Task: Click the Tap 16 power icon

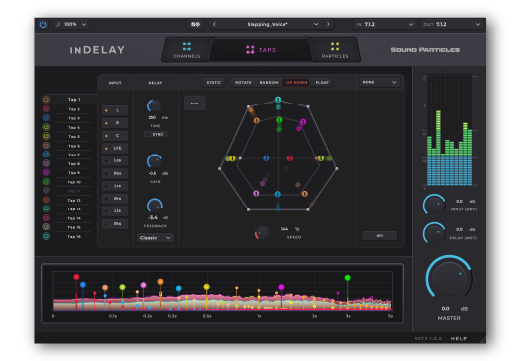Action: (46, 236)
